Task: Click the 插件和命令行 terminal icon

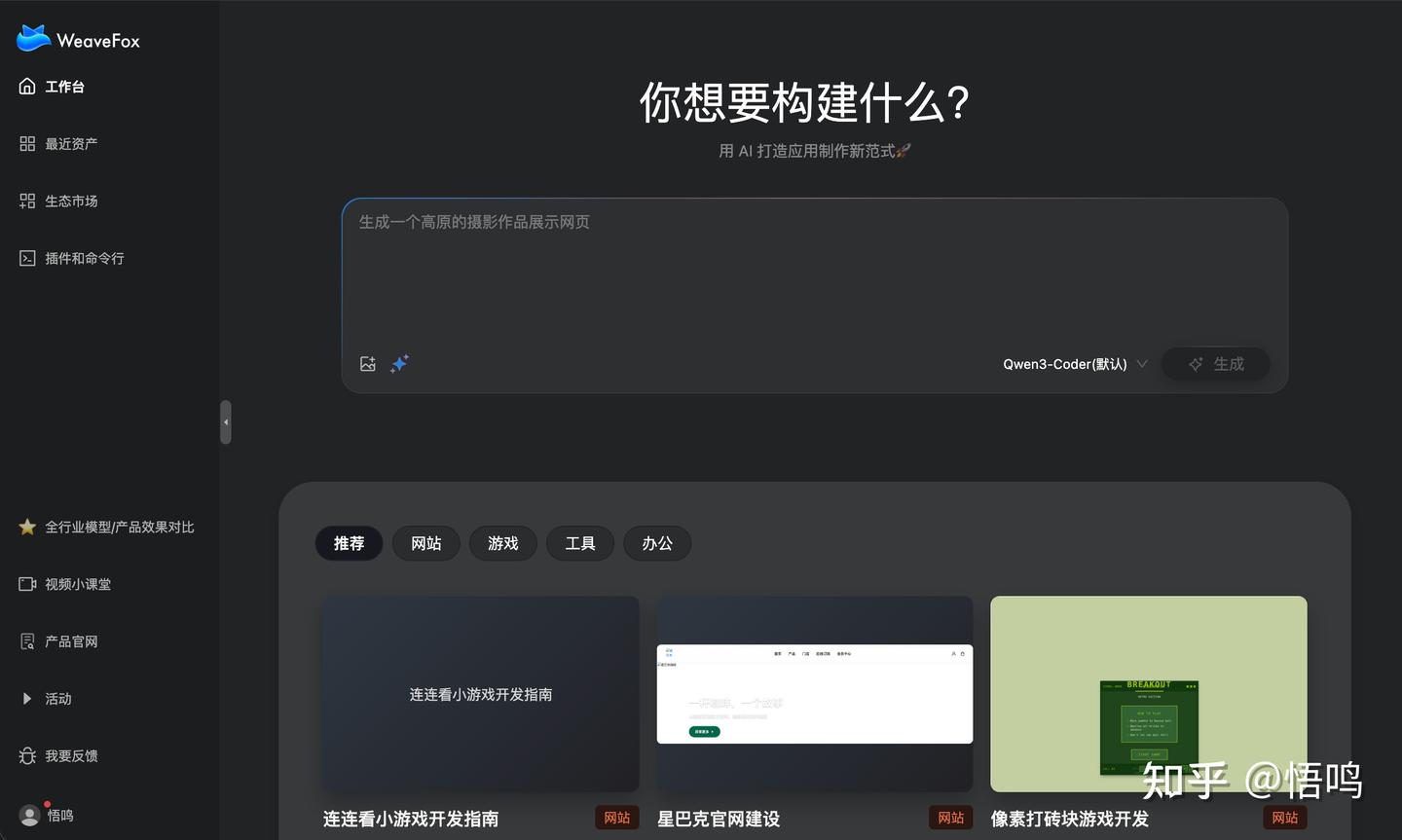Action: [26, 257]
